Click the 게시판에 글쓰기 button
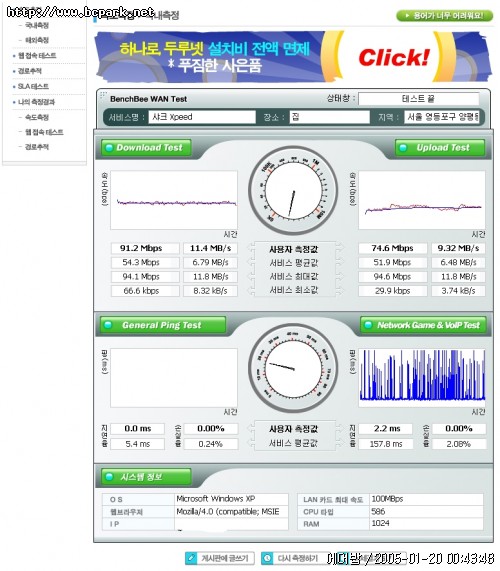Image resolution: width=500 pixels, height=571 pixels. click(220, 558)
